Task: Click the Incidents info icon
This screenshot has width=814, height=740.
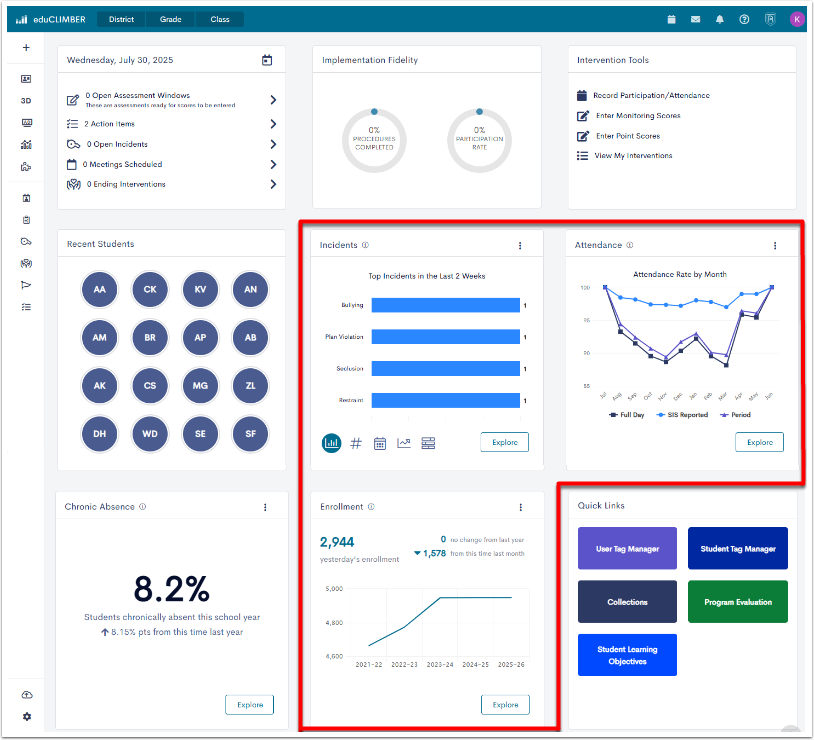Action: point(365,245)
